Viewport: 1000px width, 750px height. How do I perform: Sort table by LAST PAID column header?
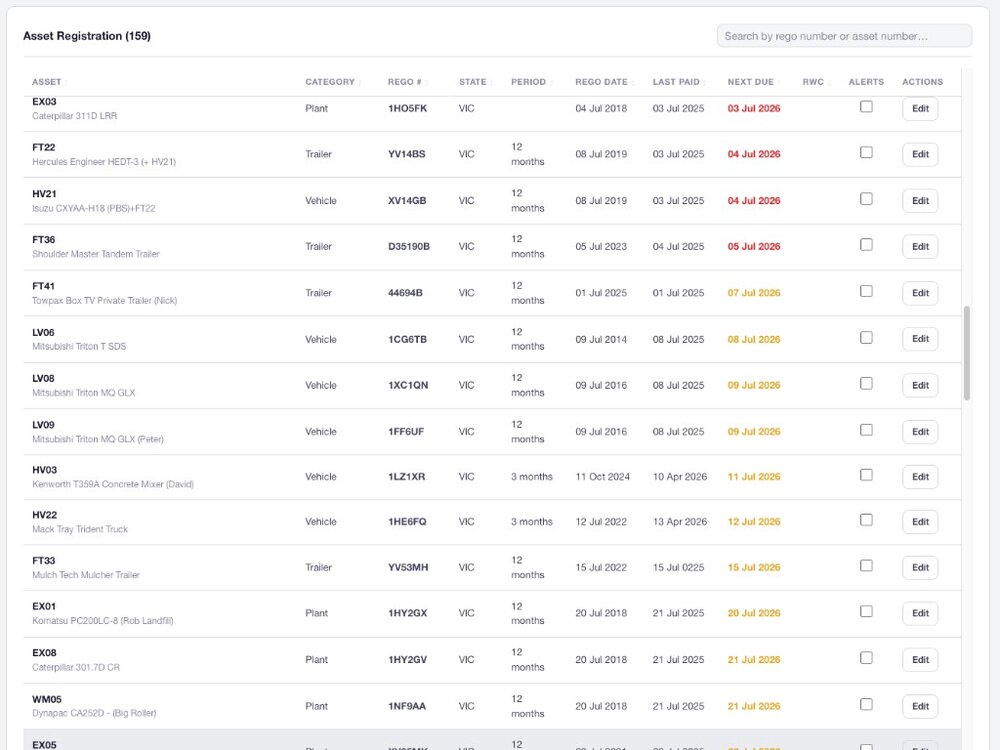[679, 82]
